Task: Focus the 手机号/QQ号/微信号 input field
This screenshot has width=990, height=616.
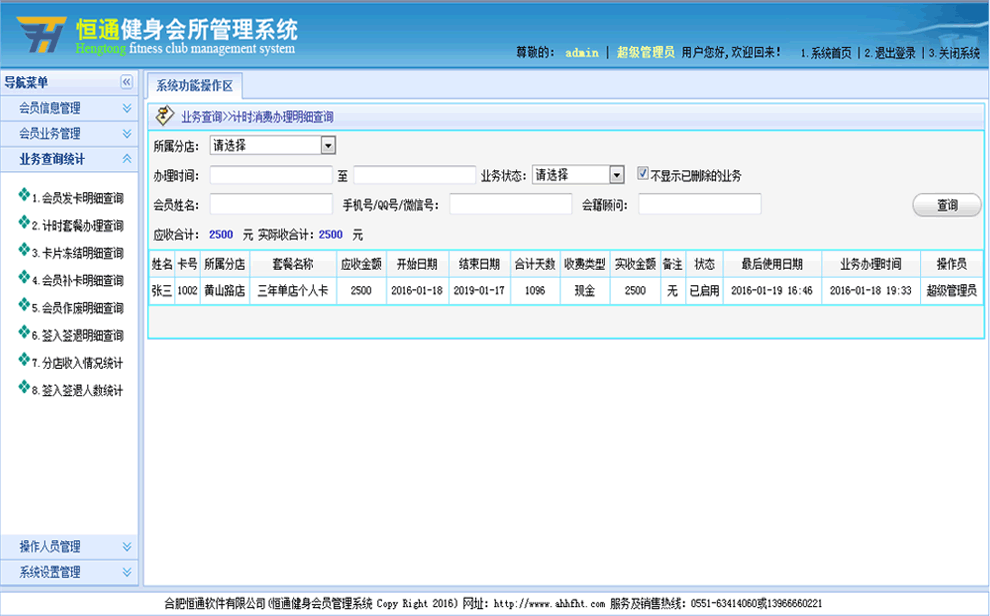Action: click(x=511, y=204)
